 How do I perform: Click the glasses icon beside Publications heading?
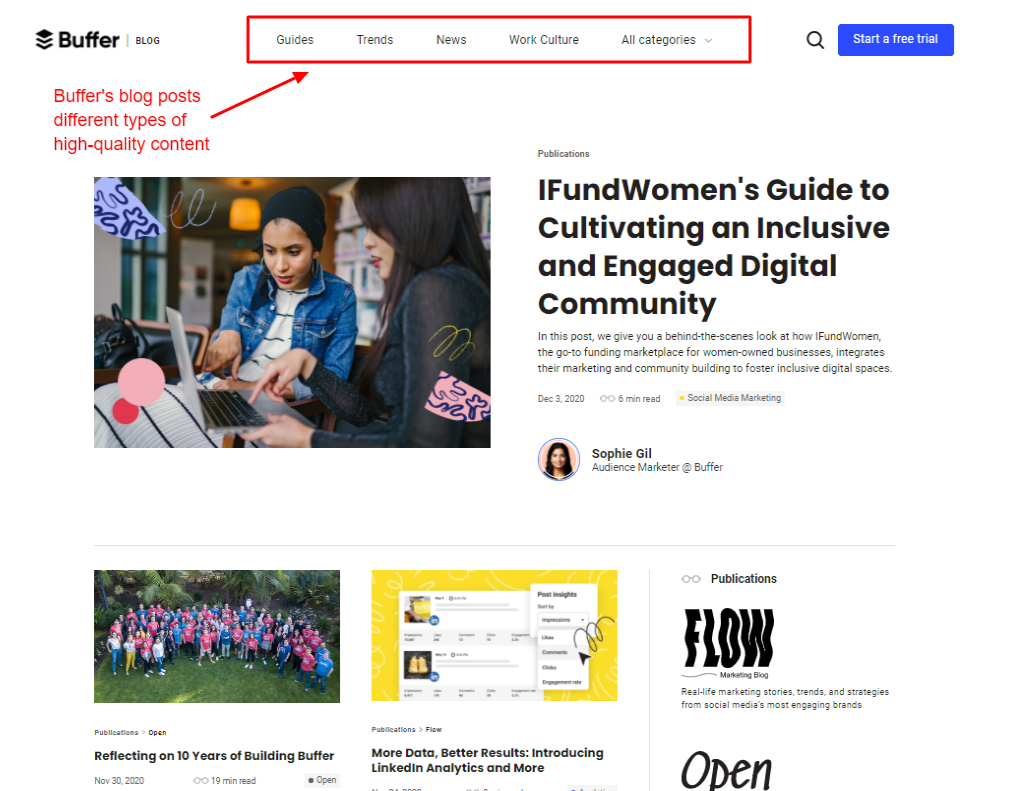click(691, 579)
